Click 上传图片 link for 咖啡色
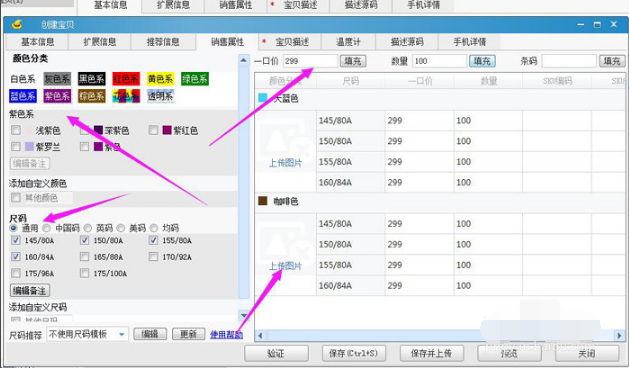Screen dimensions: 629x368 (x=285, y=266)
